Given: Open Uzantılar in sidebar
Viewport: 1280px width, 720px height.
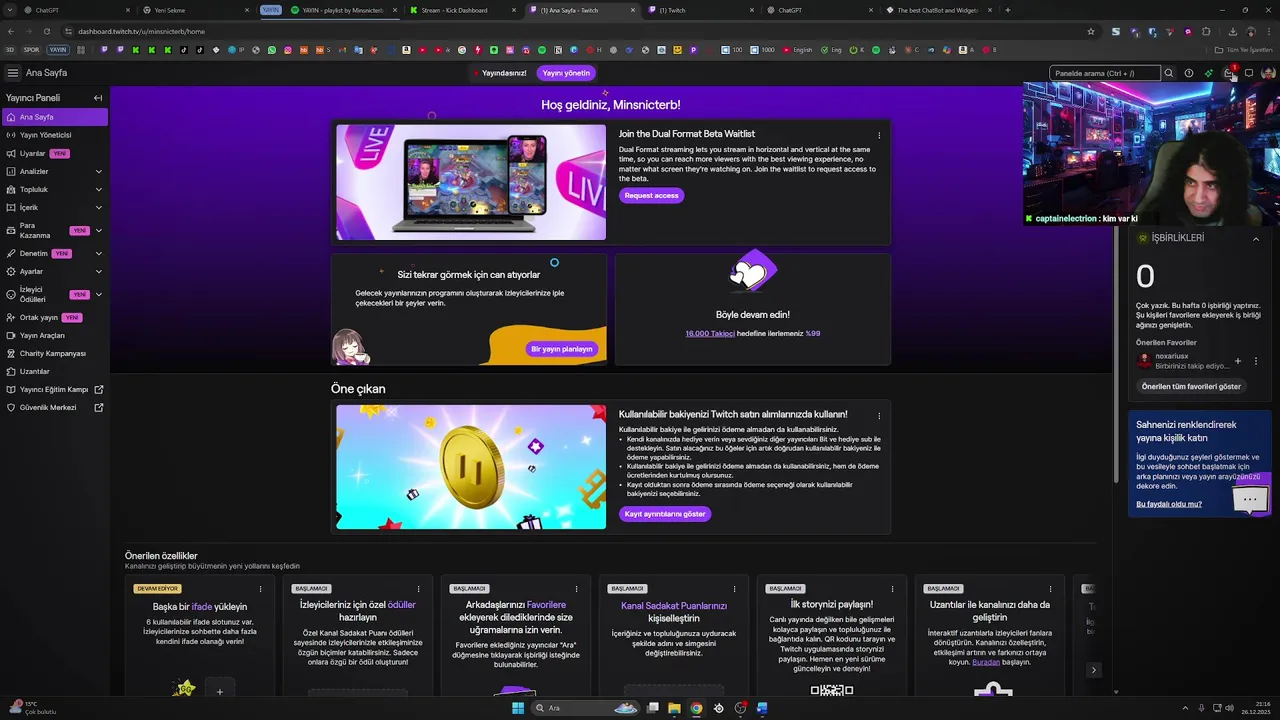Looking at the screenshot, I should click(x=54, y=371).
